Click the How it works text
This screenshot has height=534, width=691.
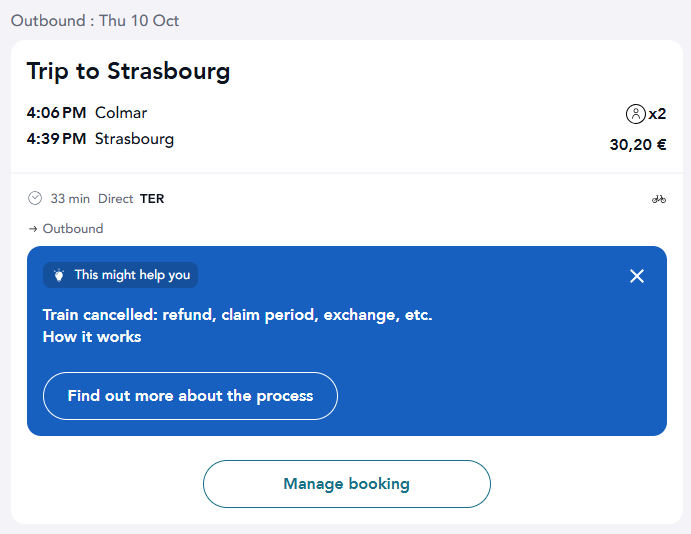click(92, 337)
